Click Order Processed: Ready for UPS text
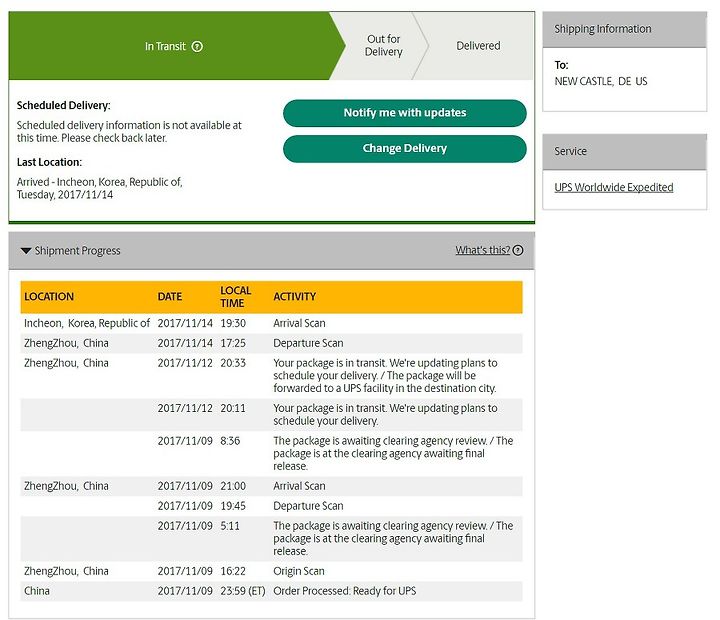This screenshot has width=720, height=620. (x=345, y=591)
